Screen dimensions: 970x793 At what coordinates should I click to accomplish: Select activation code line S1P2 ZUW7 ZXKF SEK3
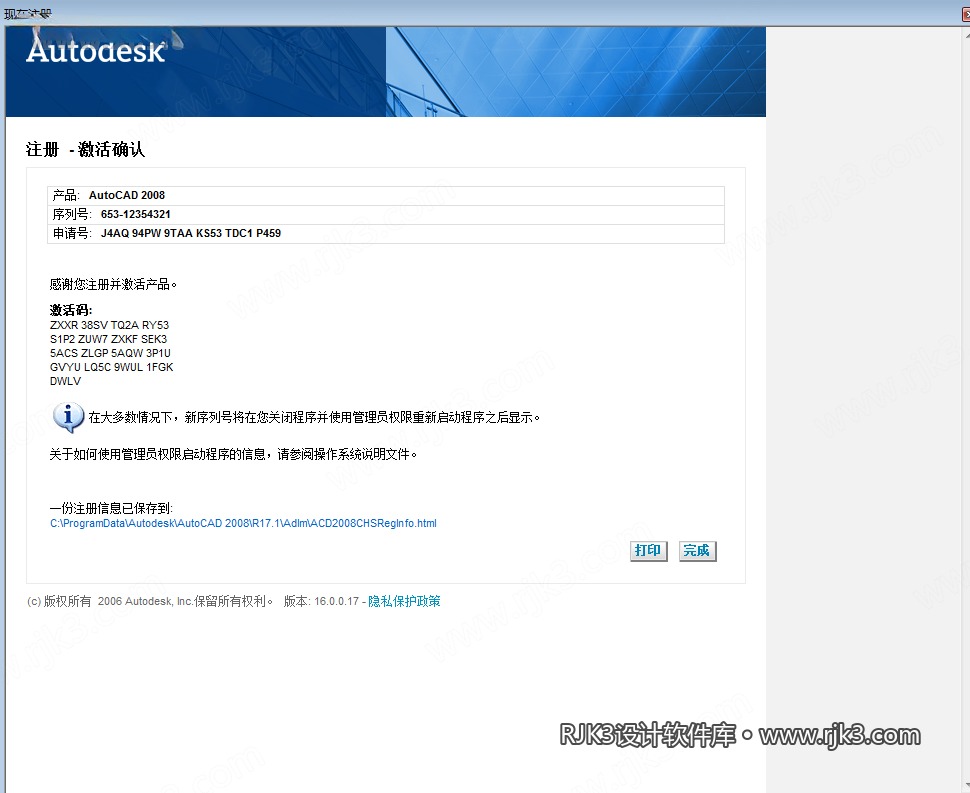[108, 339]
